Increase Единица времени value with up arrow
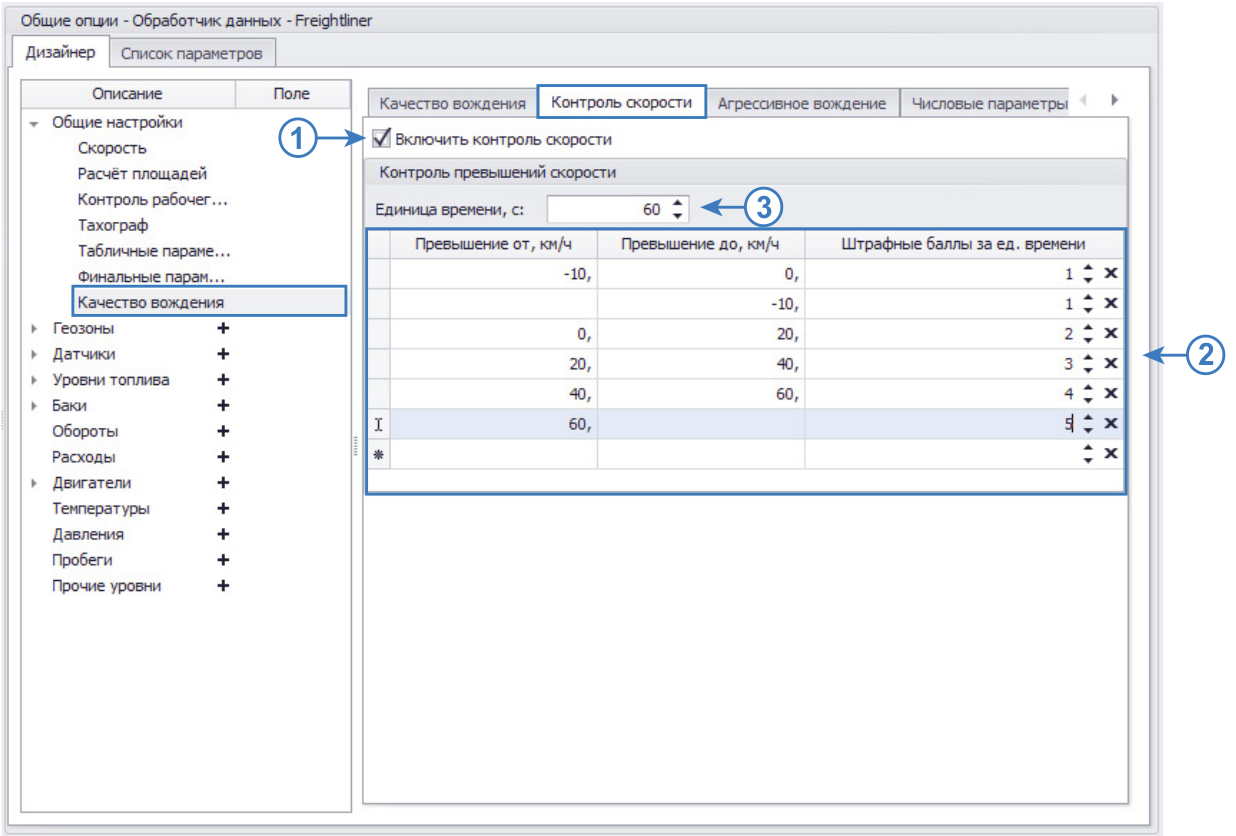The height and width of the screenshot is (836, 1236). [678, 203]
